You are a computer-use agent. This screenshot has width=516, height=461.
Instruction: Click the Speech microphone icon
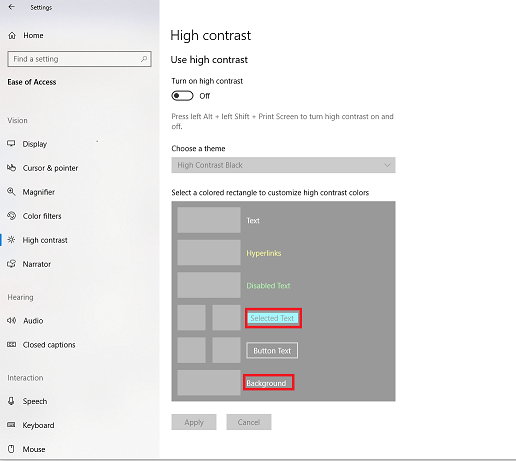point(11,401)
